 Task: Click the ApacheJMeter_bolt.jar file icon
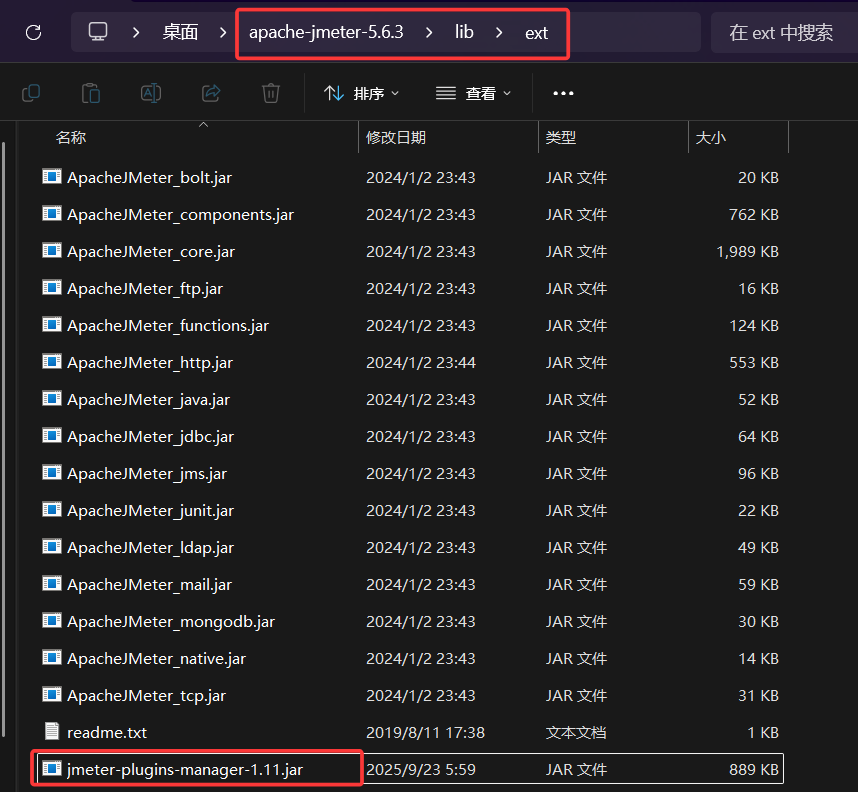(51, 177)
